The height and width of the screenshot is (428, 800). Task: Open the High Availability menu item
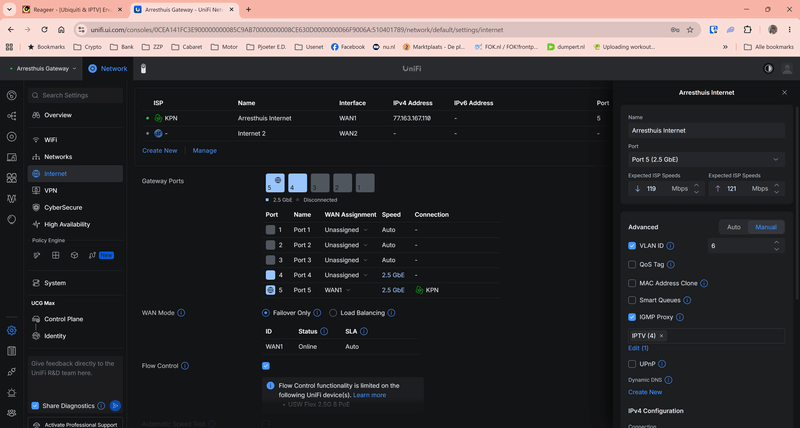[75, 224]
